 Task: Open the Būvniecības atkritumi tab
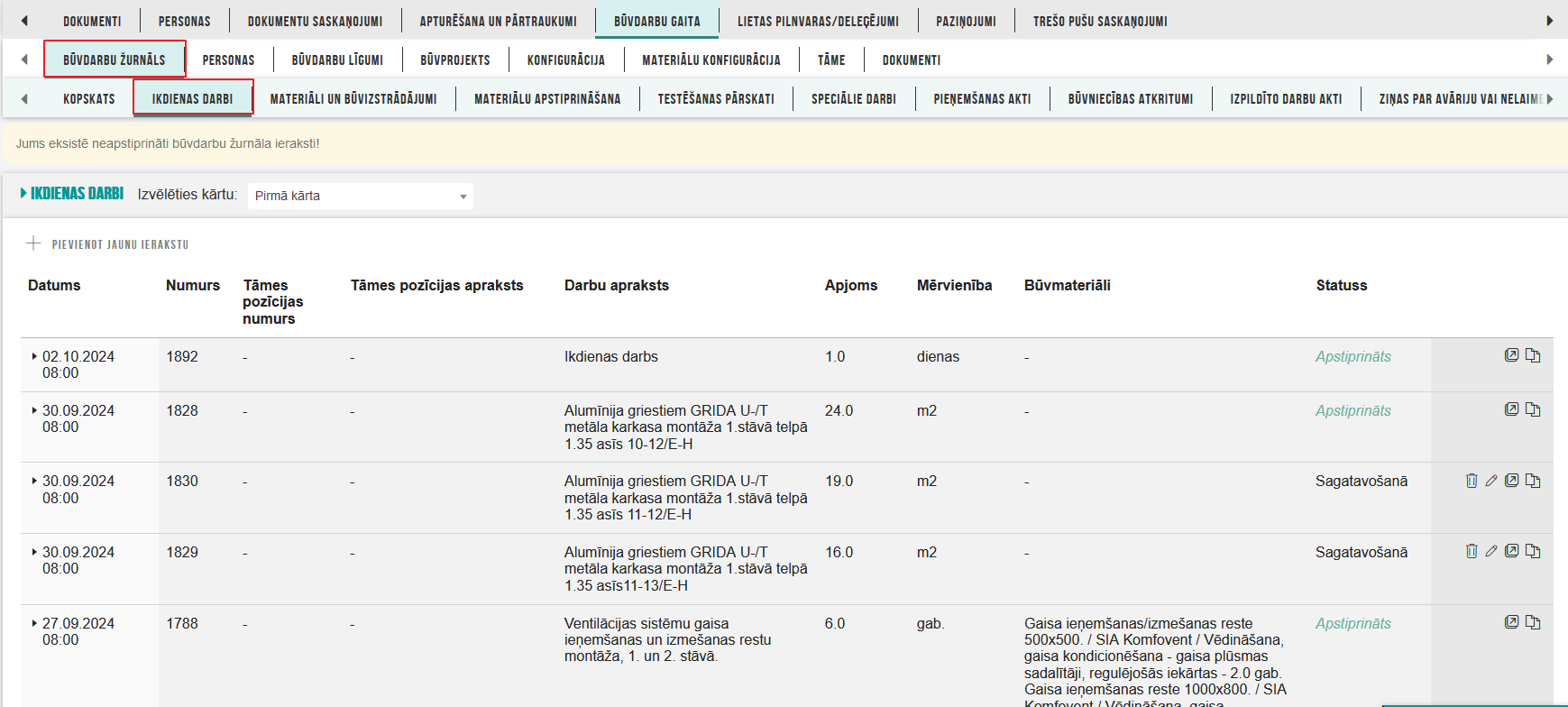pyautogui.click(x=1131, y=98)
